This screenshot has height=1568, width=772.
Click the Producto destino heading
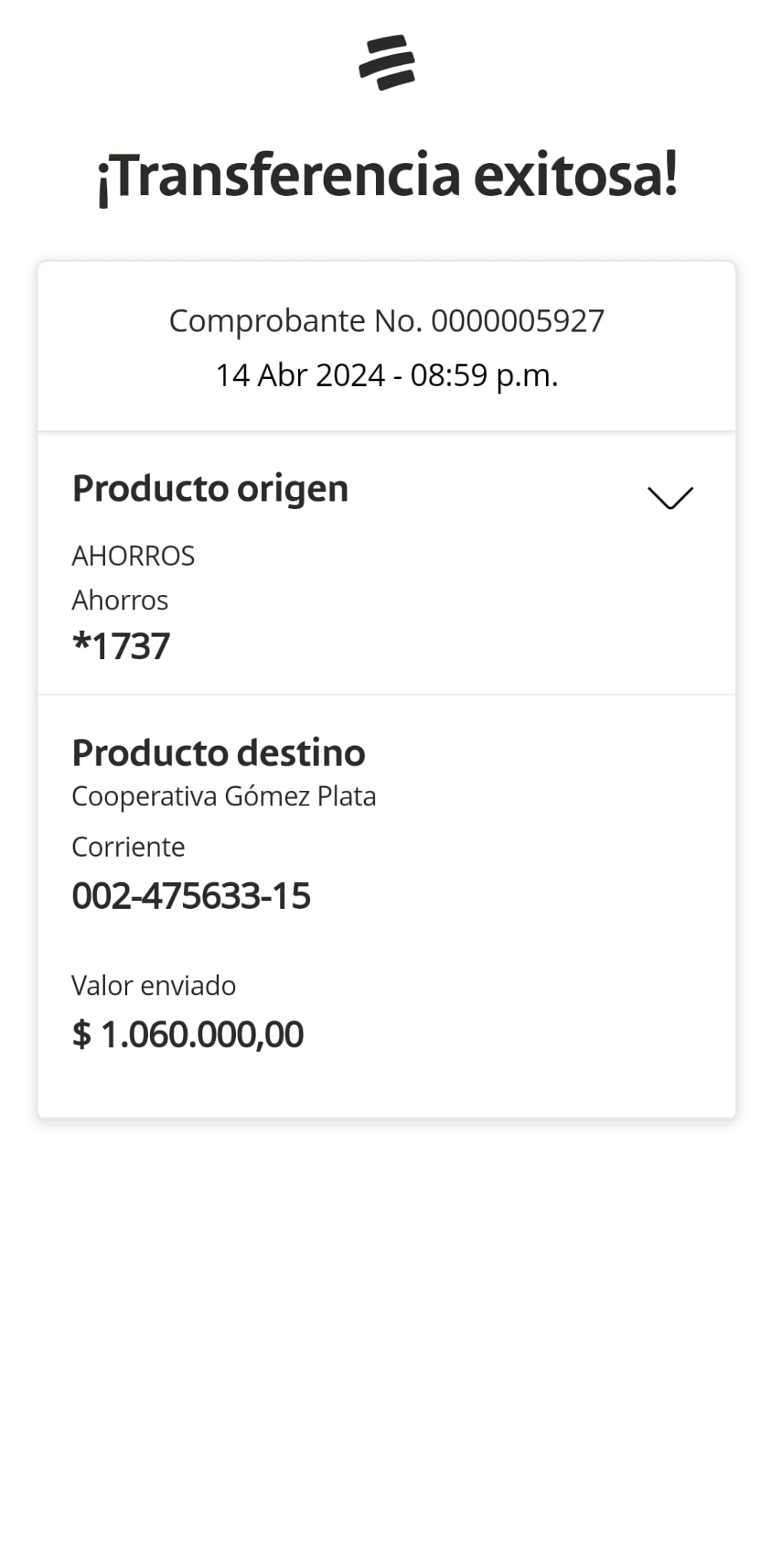218,753
